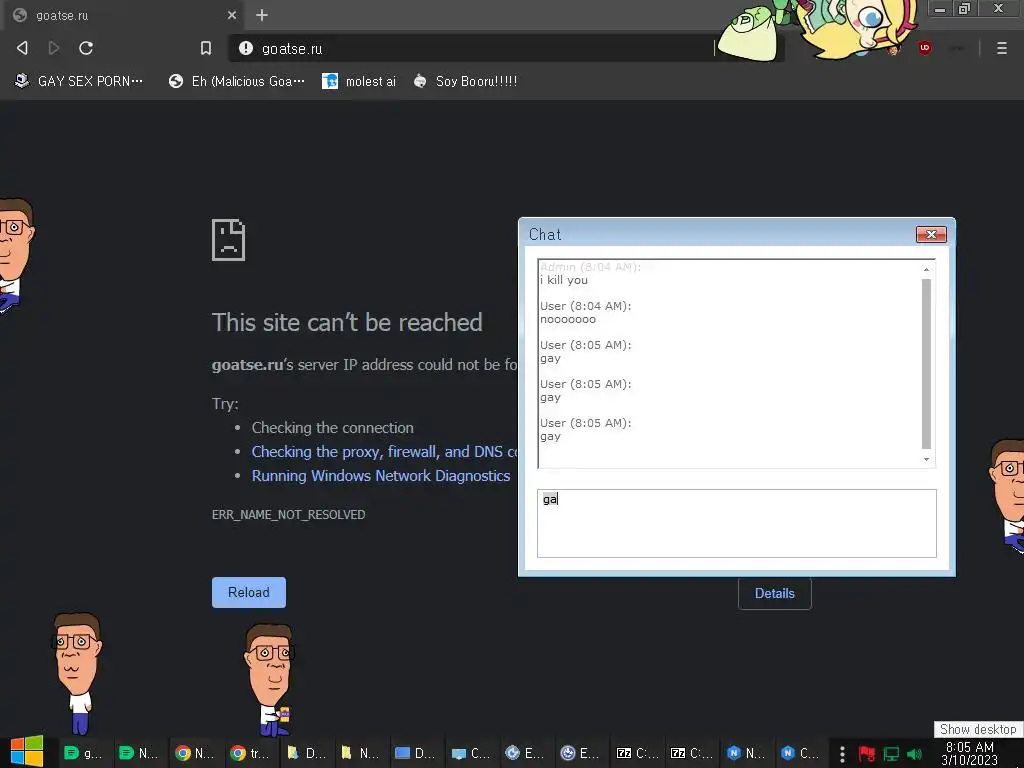Open the second 7-Zip taskbar item
This screenshot has width=1024, height=768.
tap(691, 753)
